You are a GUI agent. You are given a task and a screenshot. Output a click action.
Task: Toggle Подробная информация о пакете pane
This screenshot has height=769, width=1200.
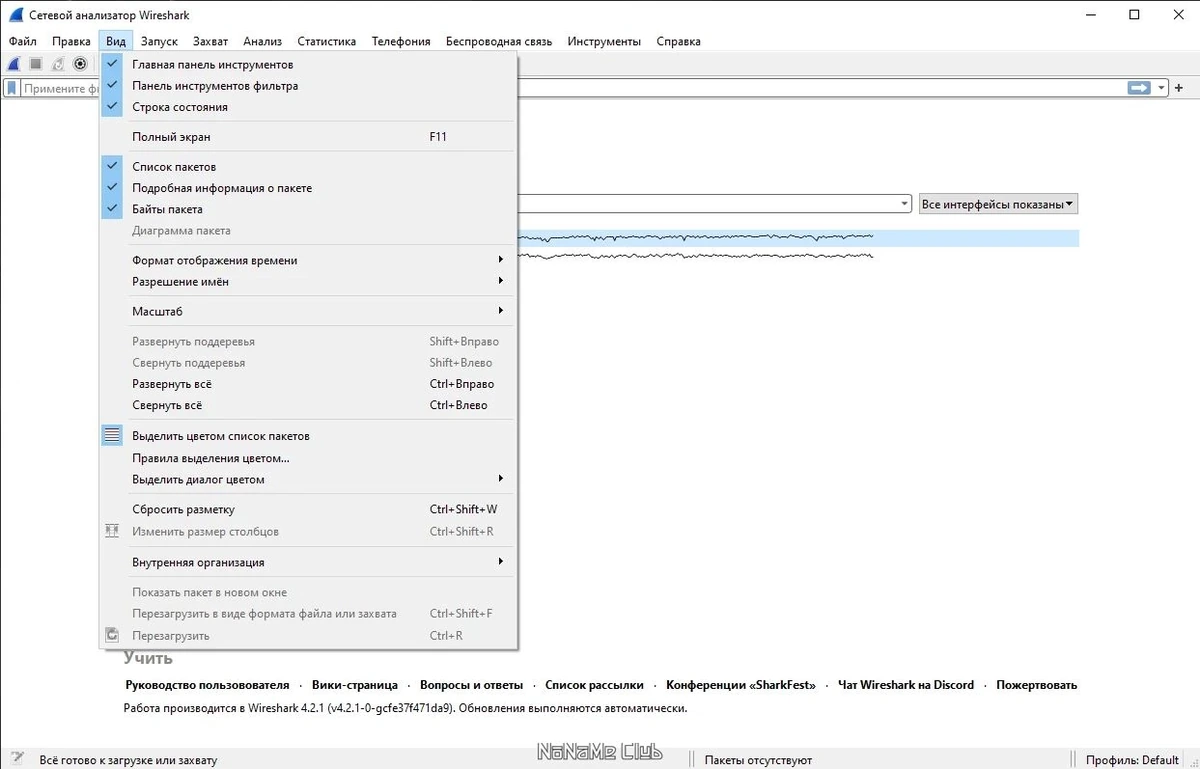click(307, 188)
